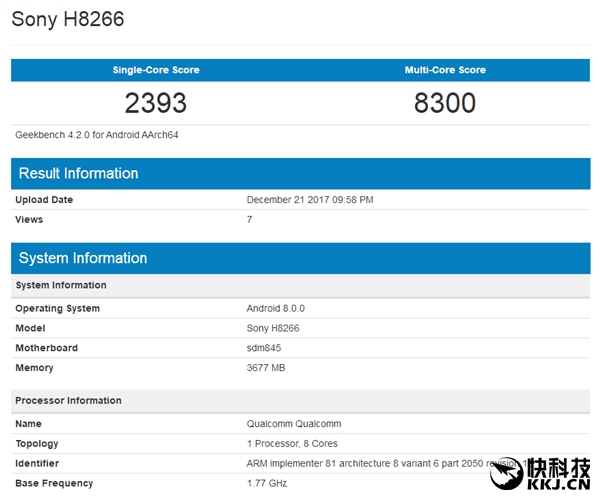The image size is (600, 500).
Task: Click the Memory label
Action: point(34,368)
